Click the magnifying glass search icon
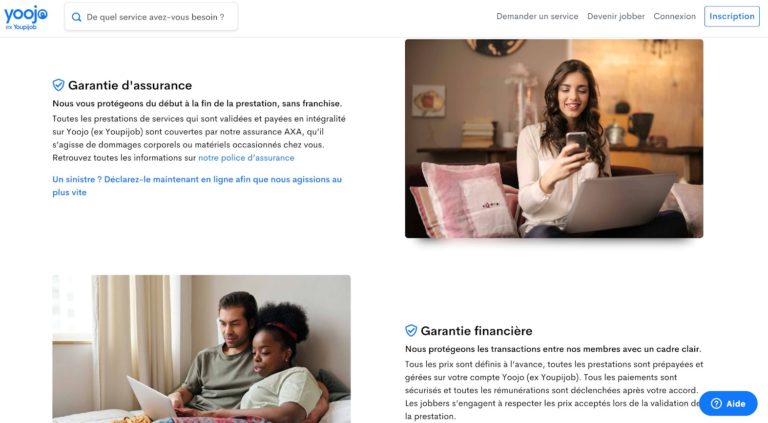Image resolution: width=768 pixels, height=423 pixels. [76, 17]
